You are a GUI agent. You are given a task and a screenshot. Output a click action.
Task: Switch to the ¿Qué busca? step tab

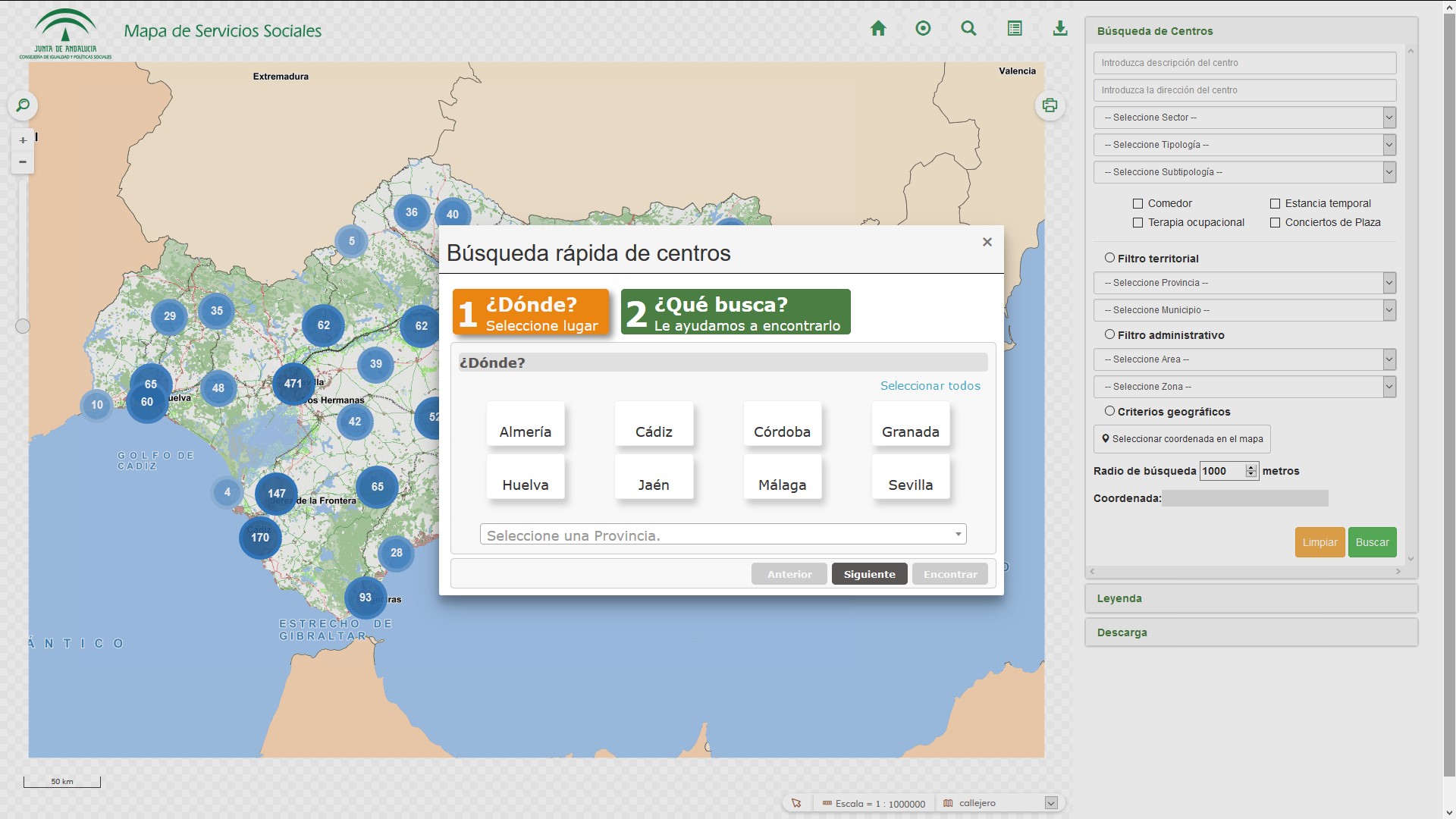(x=736, y=312)
